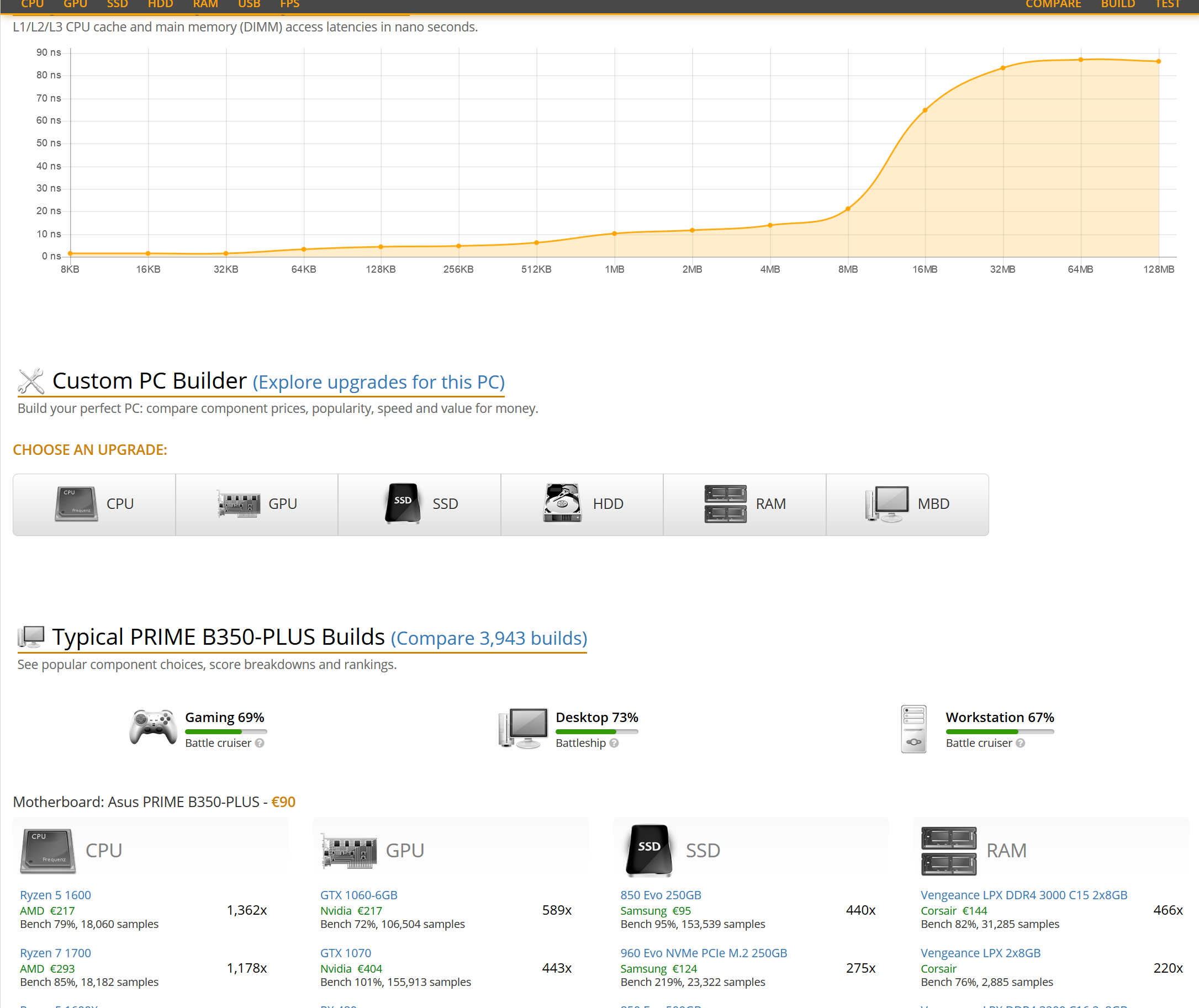Screen dimensions: 1199x1008
Task: Open the COMPARE menu item
Action: [1053, 4]
